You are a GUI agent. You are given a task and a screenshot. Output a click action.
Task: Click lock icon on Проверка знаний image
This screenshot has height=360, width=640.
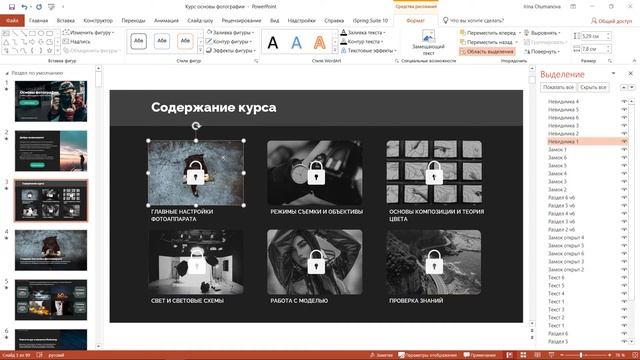[434, 262]
